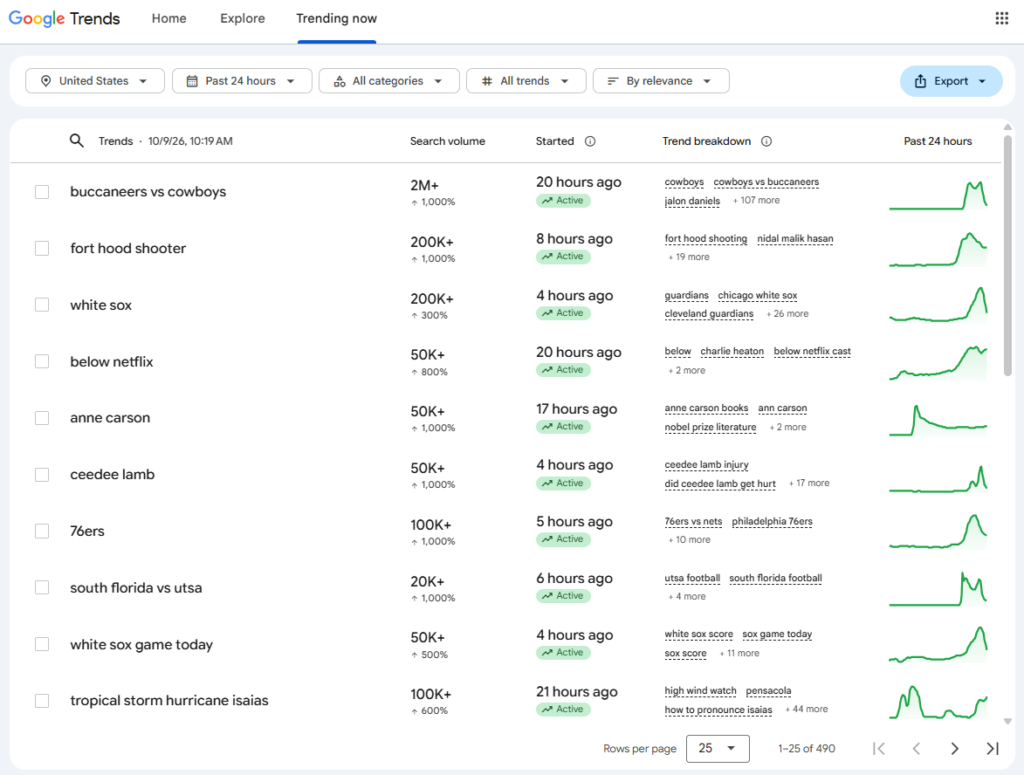Open the Past 24 hours time dropdown
The height and width of the screenshot is (775, 1024).
pyautogui.click(x=242, y=81)
